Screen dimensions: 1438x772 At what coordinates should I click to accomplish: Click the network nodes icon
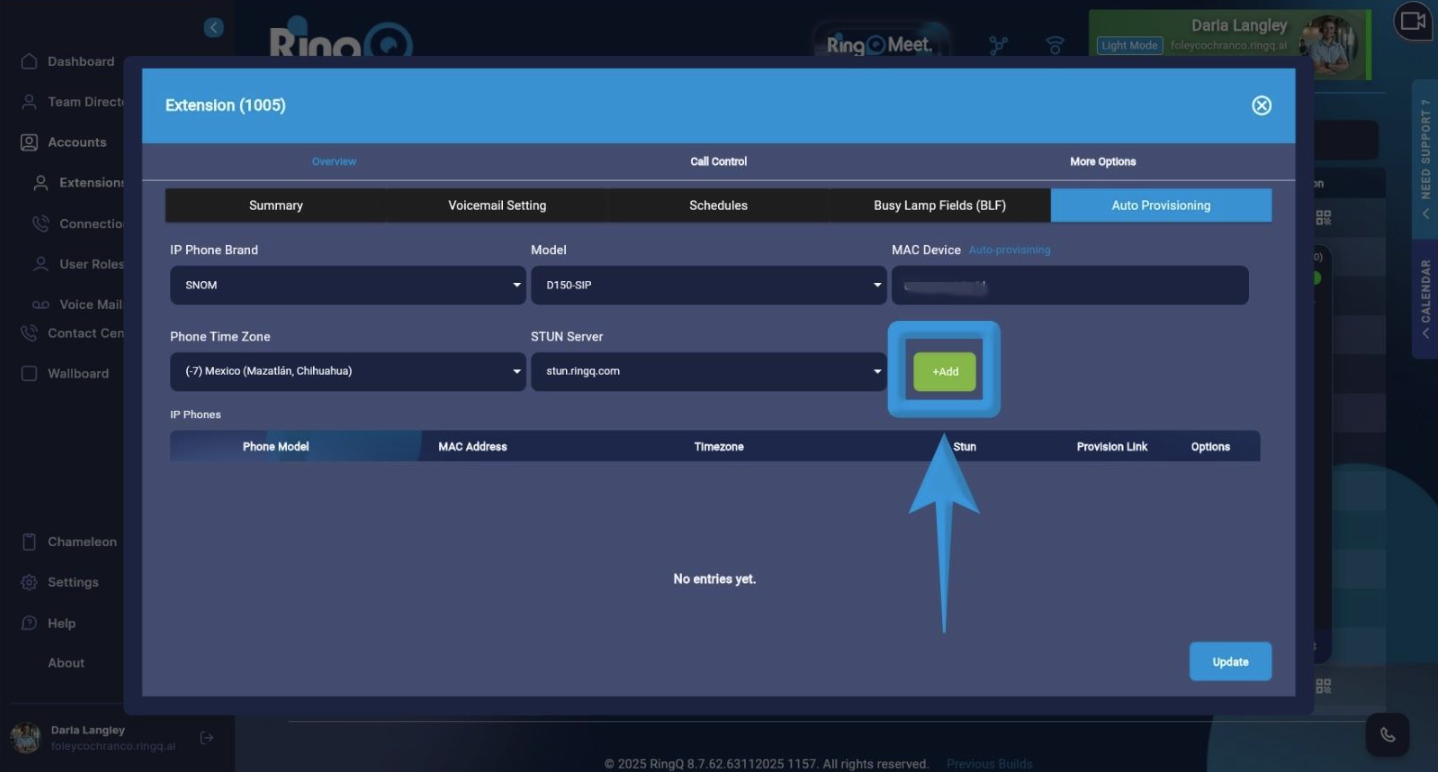tap(998, 46)
